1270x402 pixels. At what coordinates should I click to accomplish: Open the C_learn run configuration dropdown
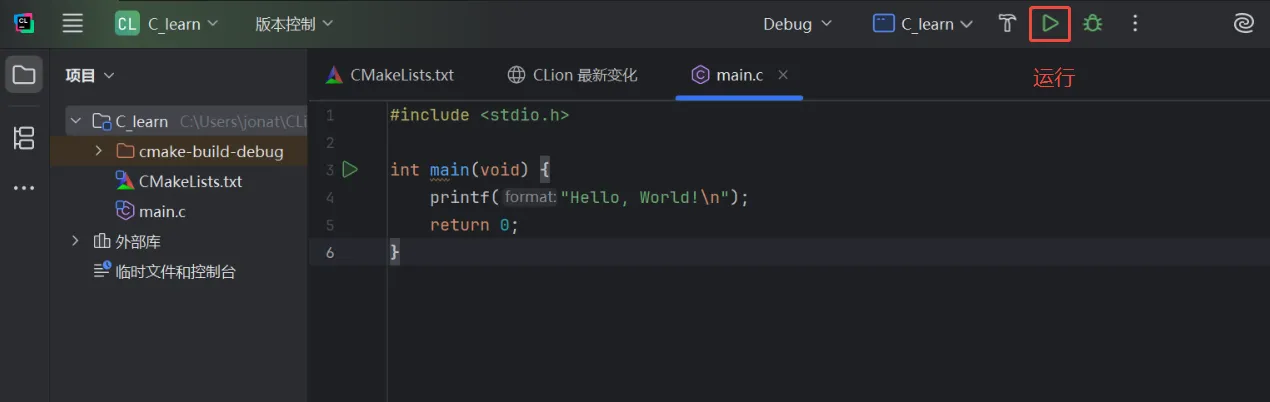pos(922,24)
